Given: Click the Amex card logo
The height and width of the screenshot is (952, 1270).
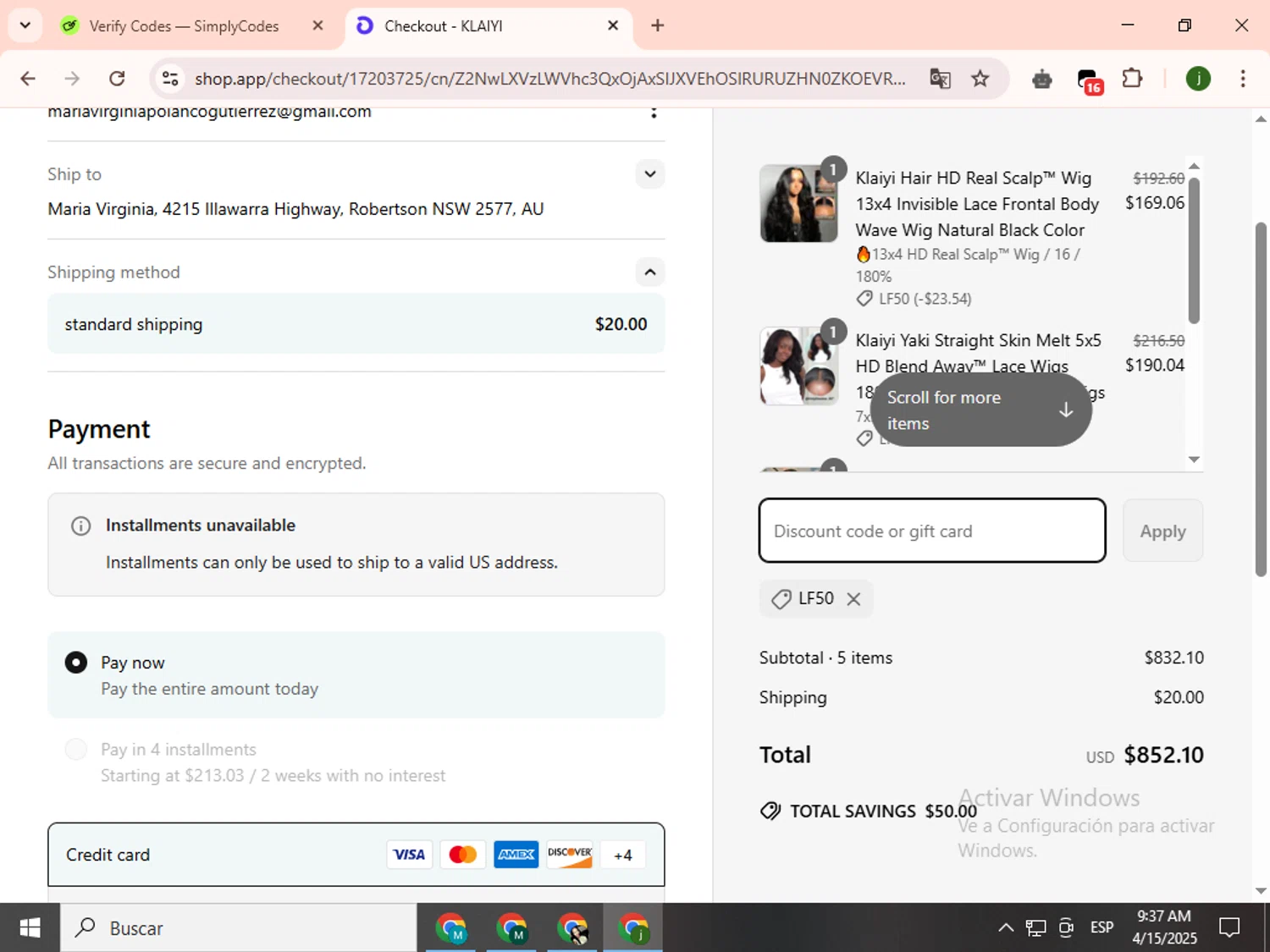Looking at the screenshot, I should tap(516, 855).
